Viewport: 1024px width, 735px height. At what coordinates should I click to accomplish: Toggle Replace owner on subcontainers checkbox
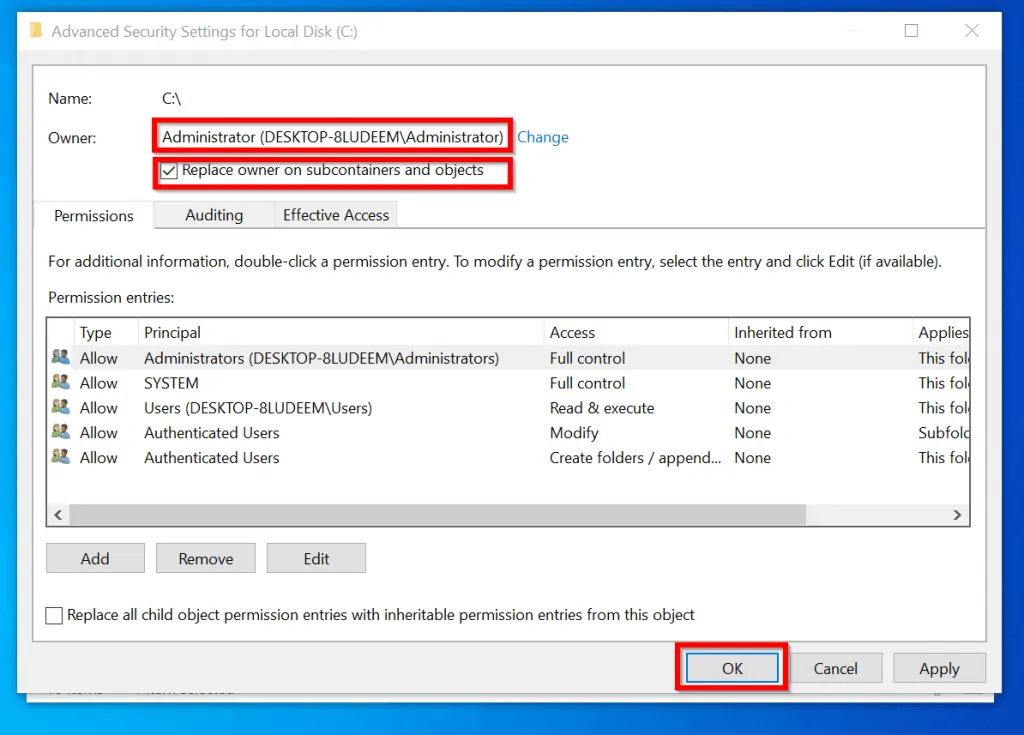coord(168,171)
